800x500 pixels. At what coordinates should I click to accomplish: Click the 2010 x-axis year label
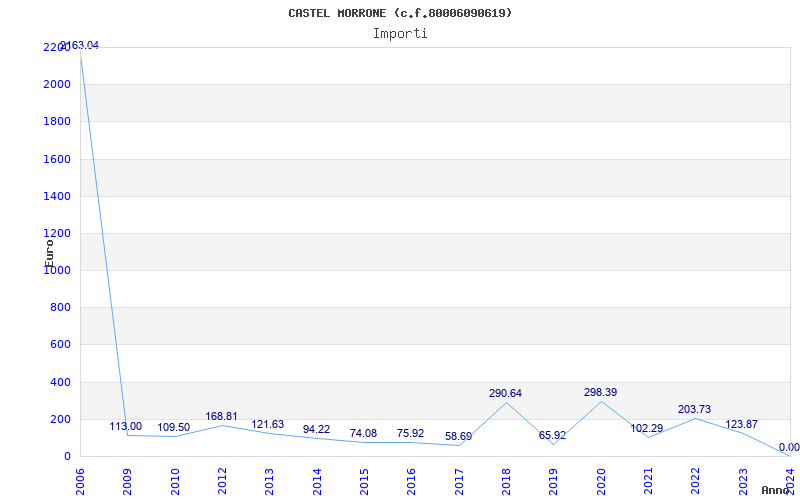coord(175,482)
